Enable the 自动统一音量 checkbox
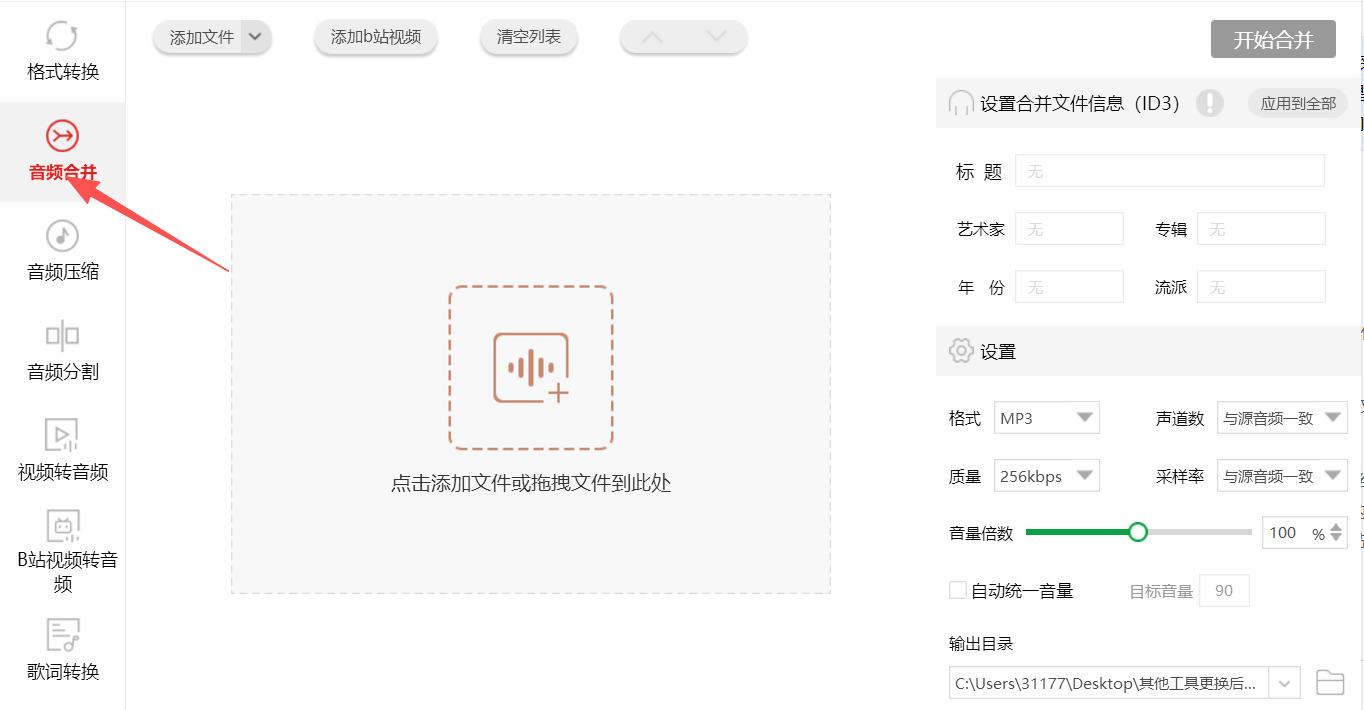The width and height of the screenshot is (1364, 710). (957, 590)
